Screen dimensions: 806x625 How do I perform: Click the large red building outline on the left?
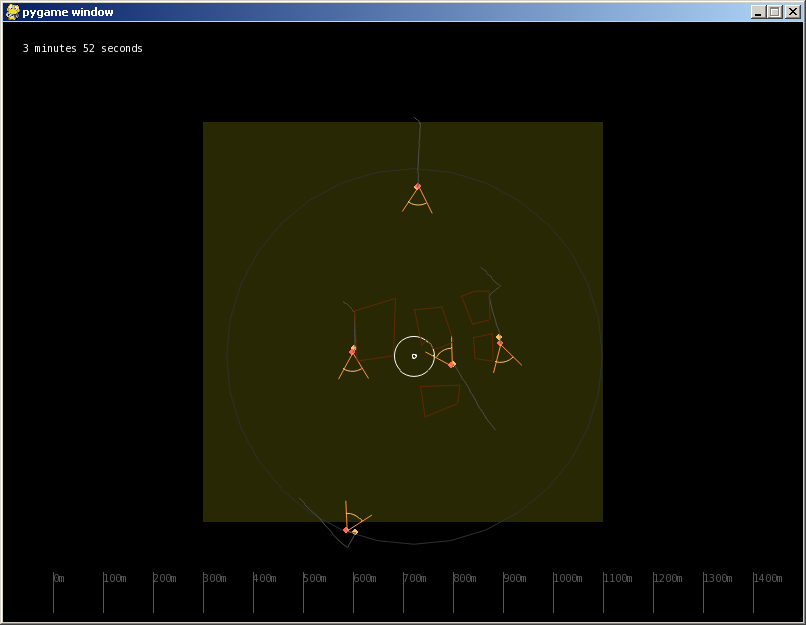[375, 329]
